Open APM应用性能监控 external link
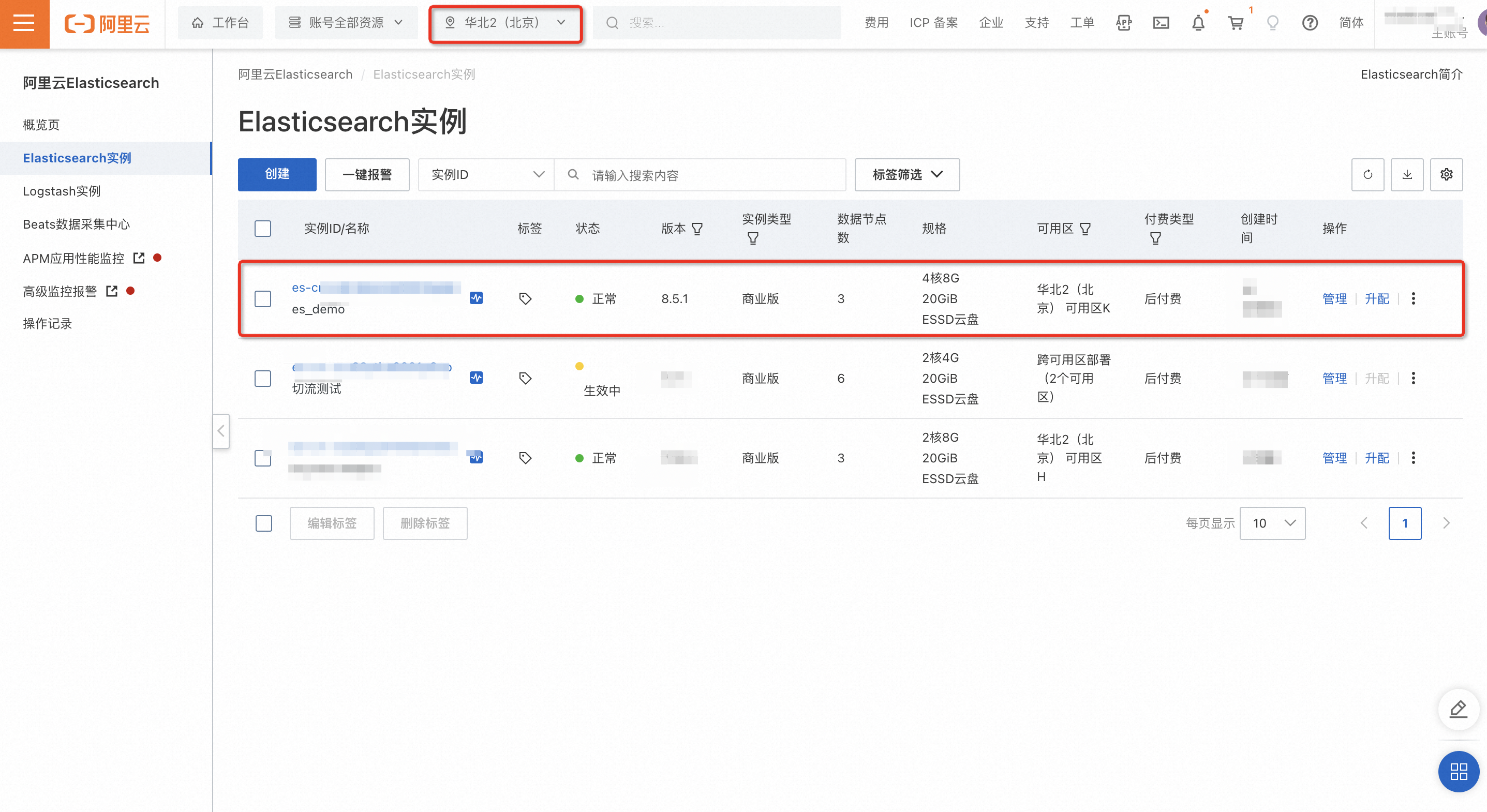This screenshot has width=1487, height=812. pos(84,258)
